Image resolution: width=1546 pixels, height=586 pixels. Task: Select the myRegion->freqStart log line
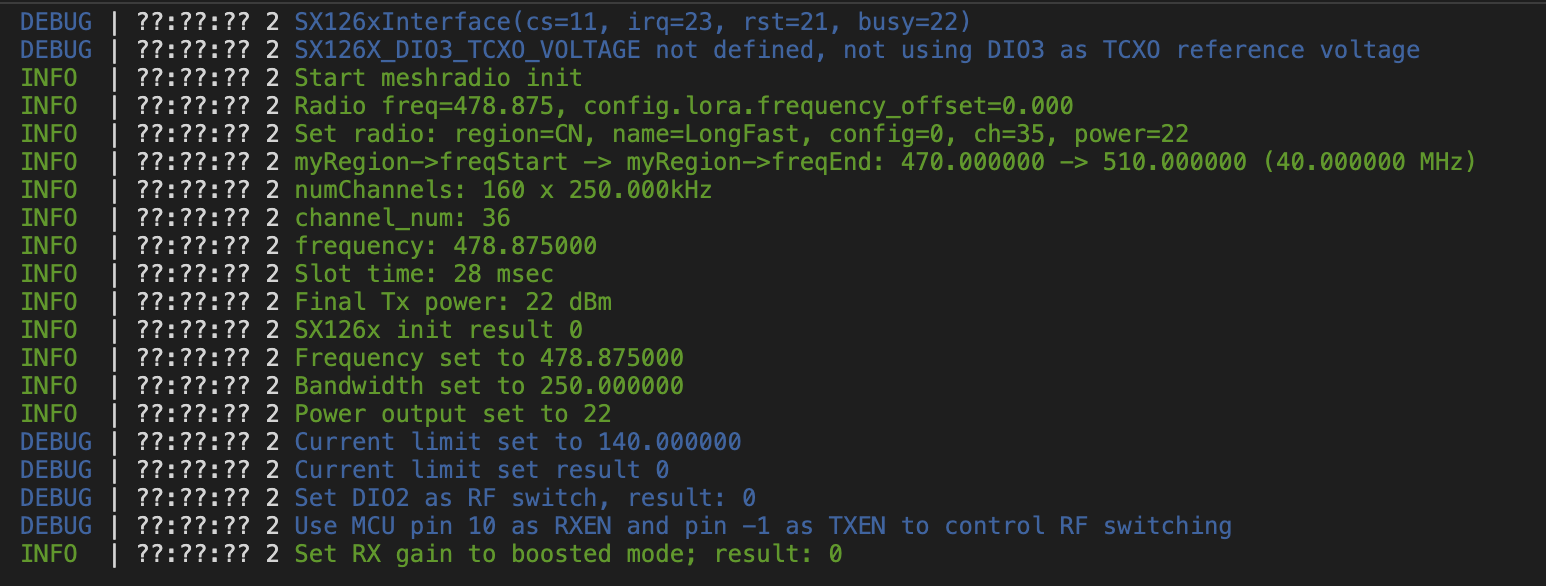point(885,162)
